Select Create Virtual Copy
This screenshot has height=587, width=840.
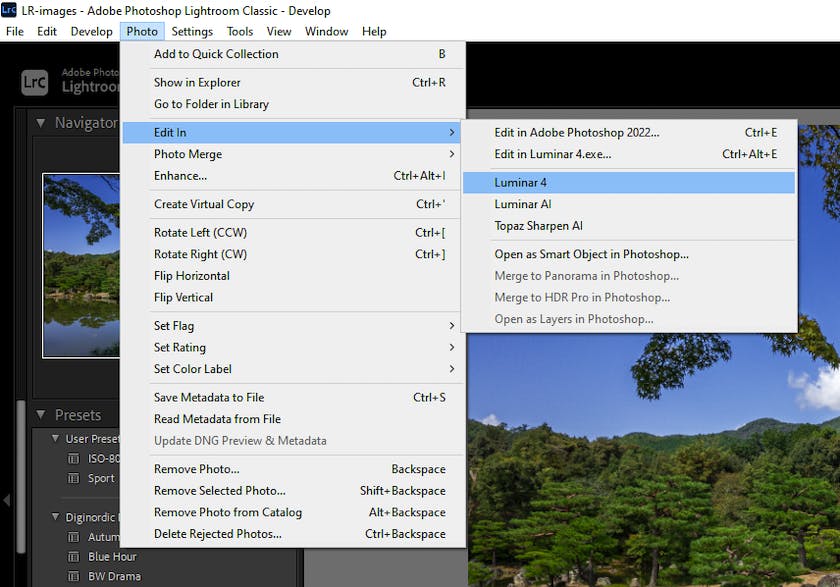click(292, 204)
